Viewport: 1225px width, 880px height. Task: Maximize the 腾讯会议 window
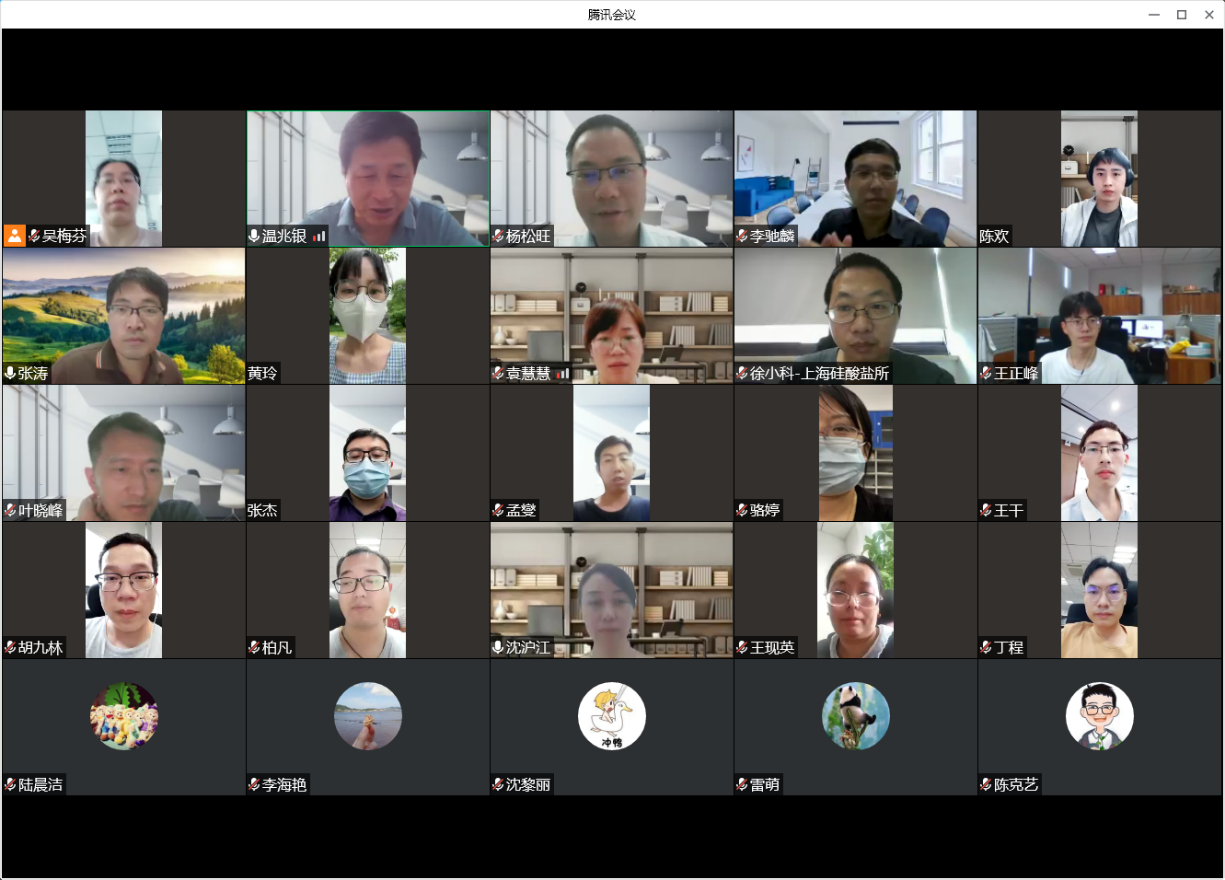(x=1181, y=14)
